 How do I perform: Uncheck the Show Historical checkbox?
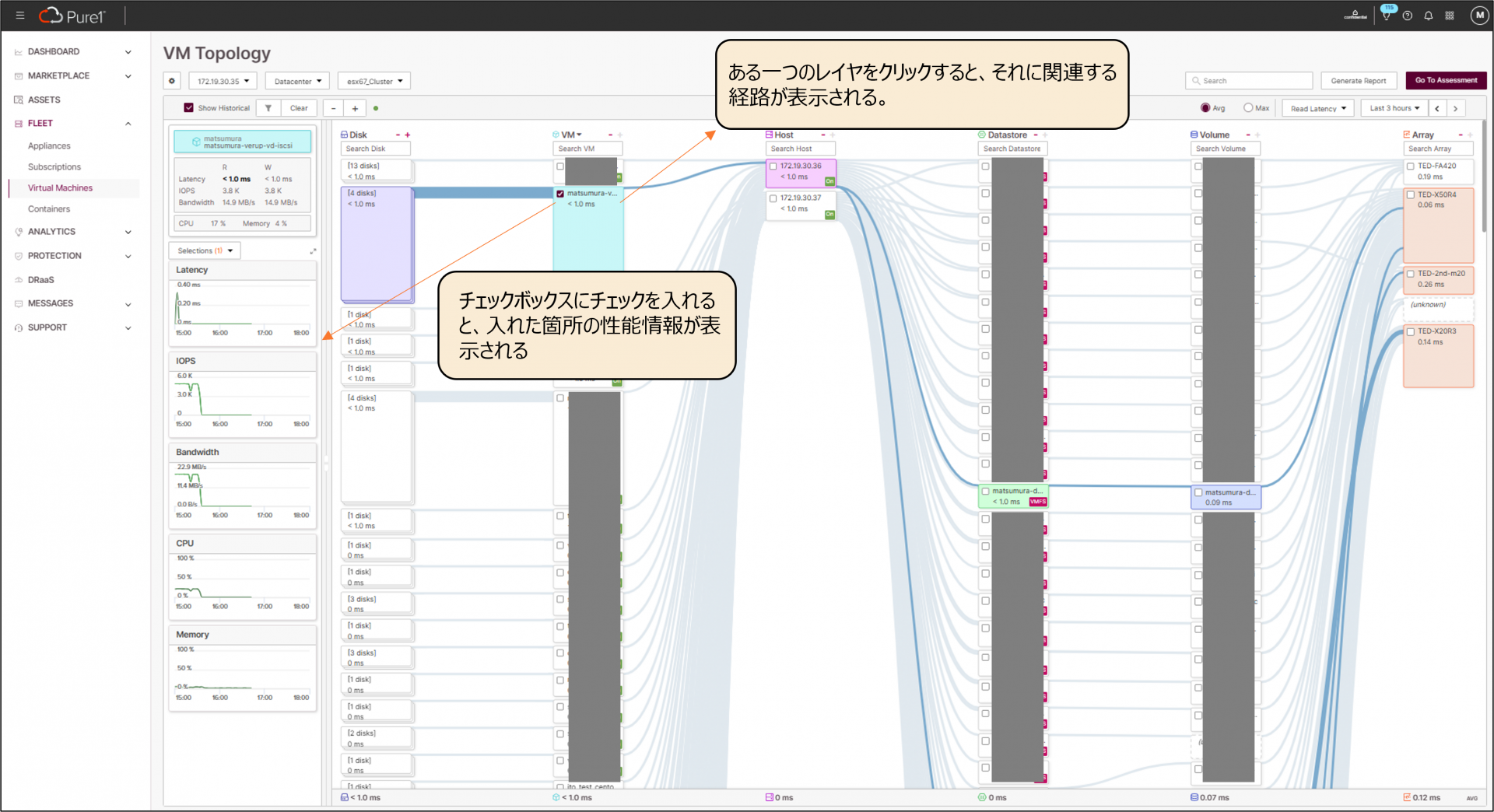[188, 108]
